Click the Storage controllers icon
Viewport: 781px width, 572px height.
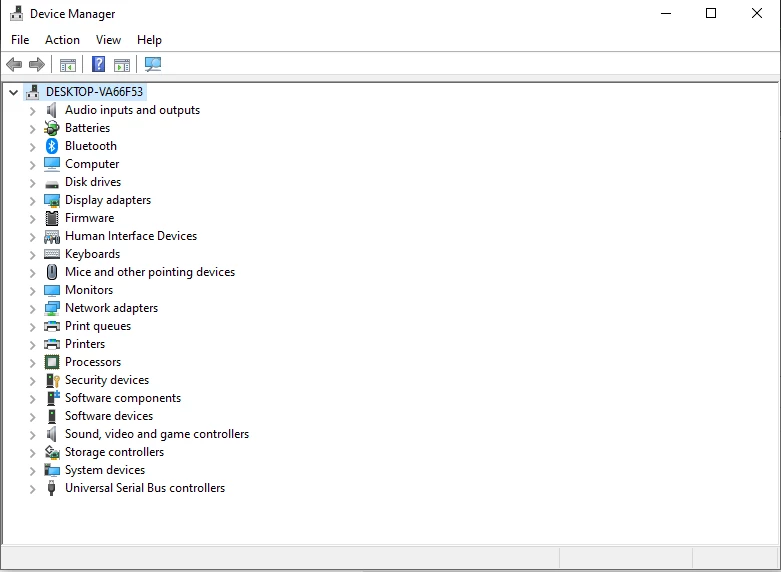(52, 452)
